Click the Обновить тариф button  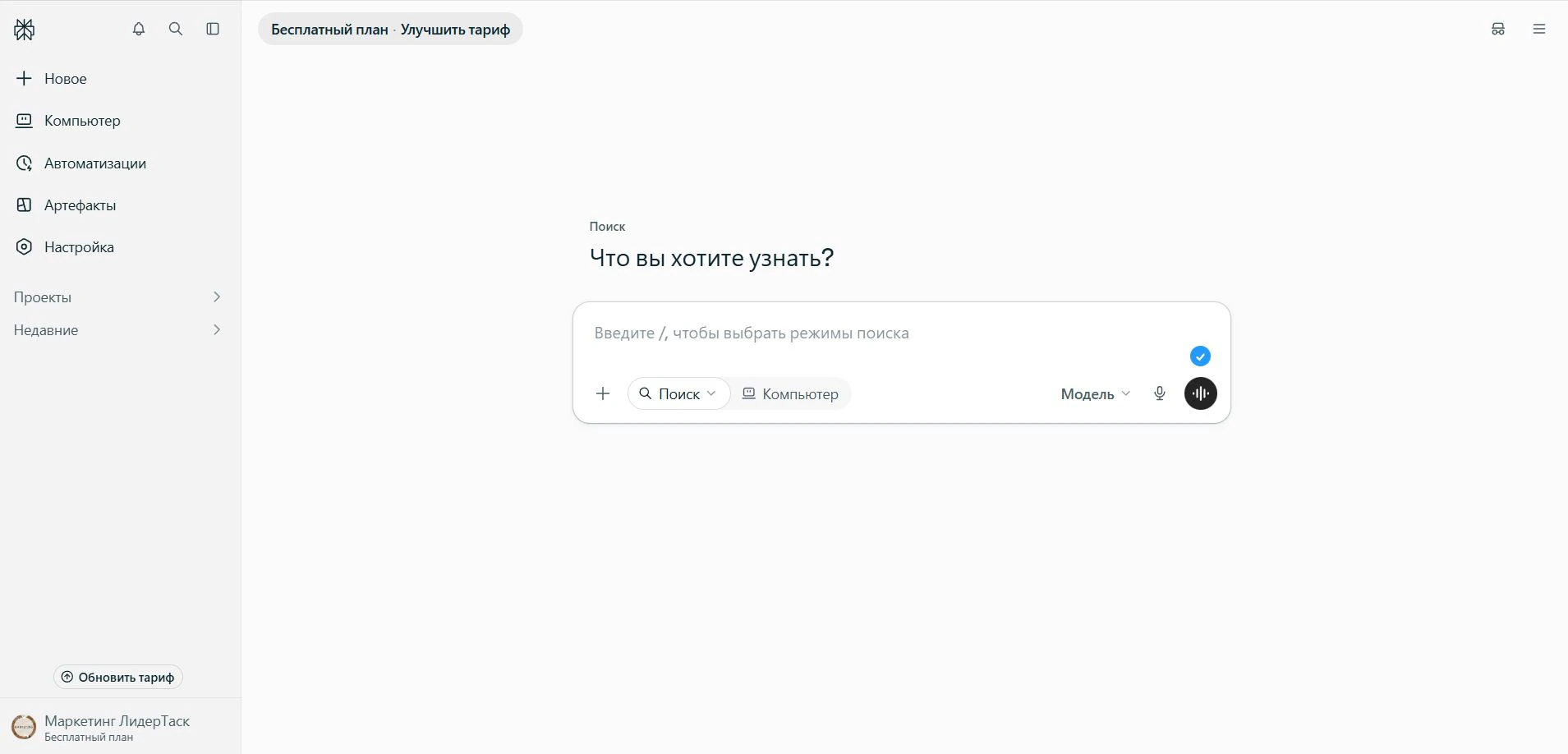pos(118,678)
